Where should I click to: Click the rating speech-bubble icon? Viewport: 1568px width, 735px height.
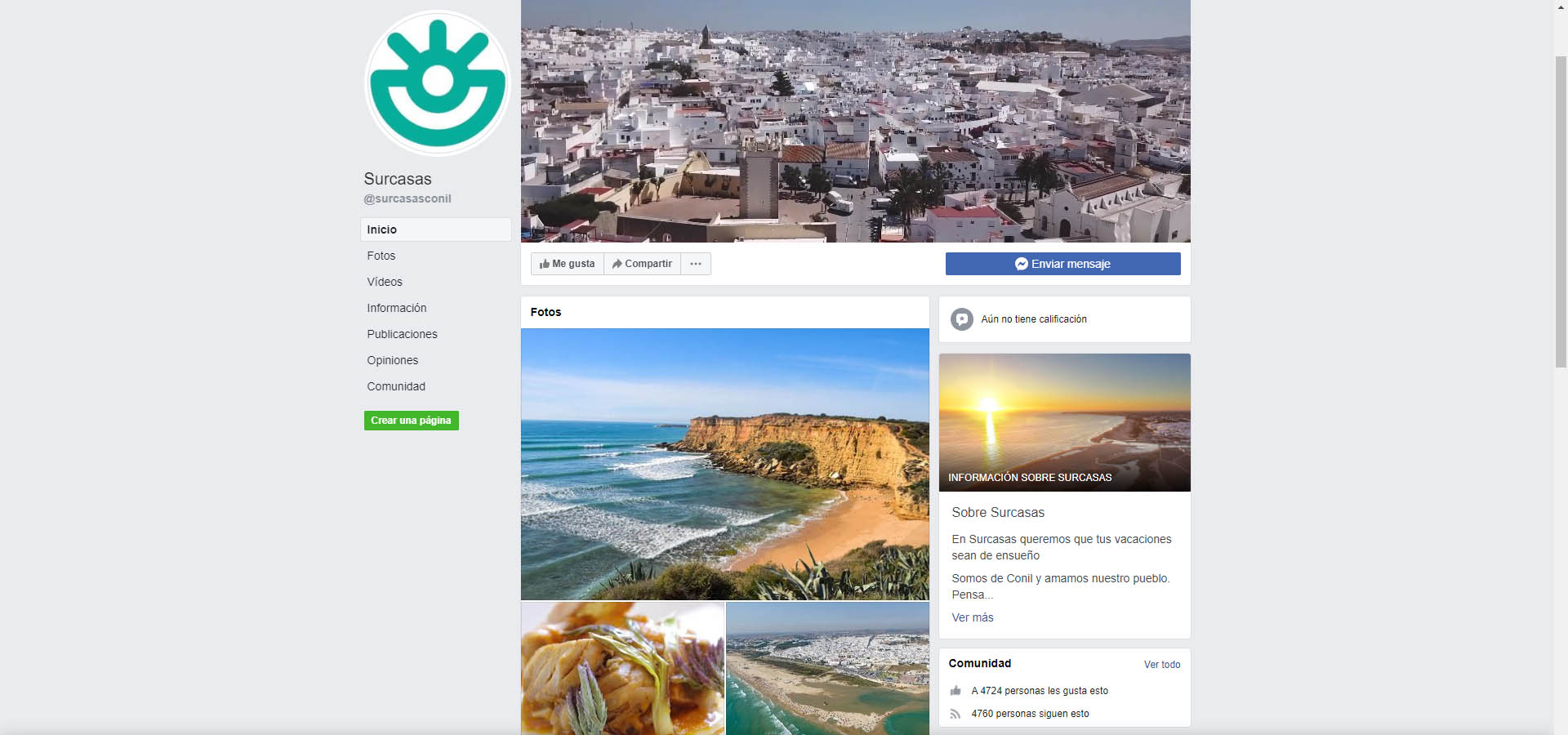coord(962,319)
